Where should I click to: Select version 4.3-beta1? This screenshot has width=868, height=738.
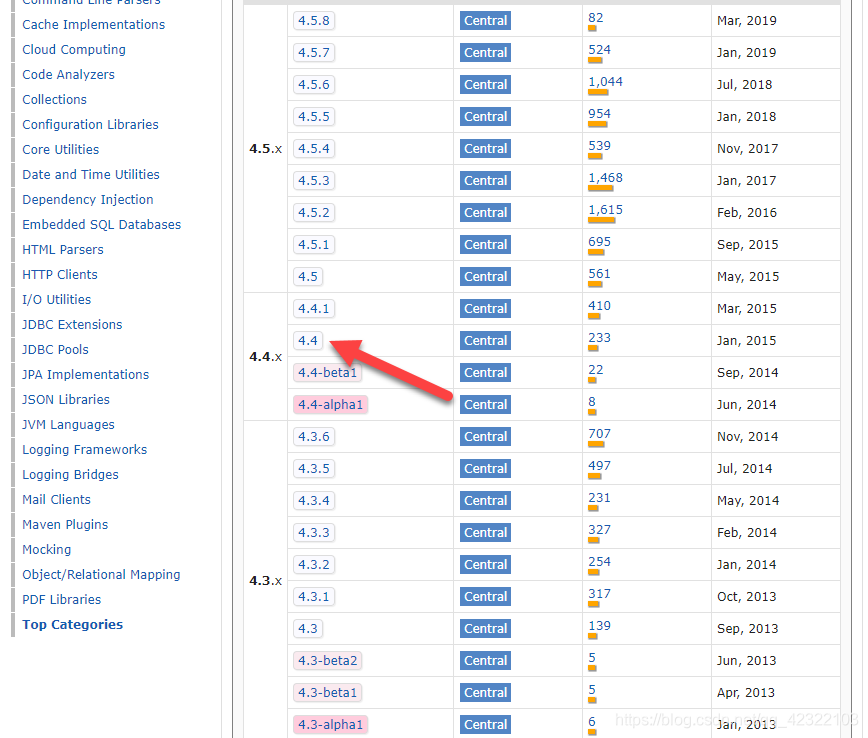pyautogui.click(x=327, y=693)
